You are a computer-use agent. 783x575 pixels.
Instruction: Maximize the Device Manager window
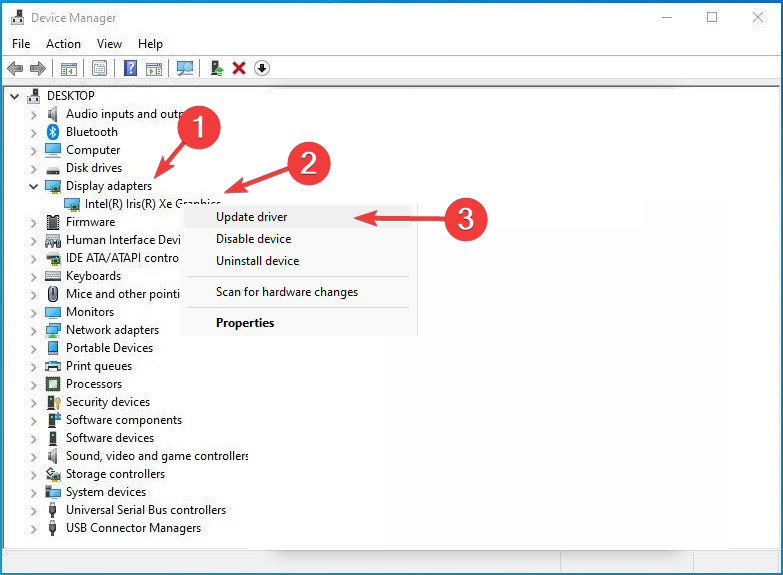click(712, 17)
